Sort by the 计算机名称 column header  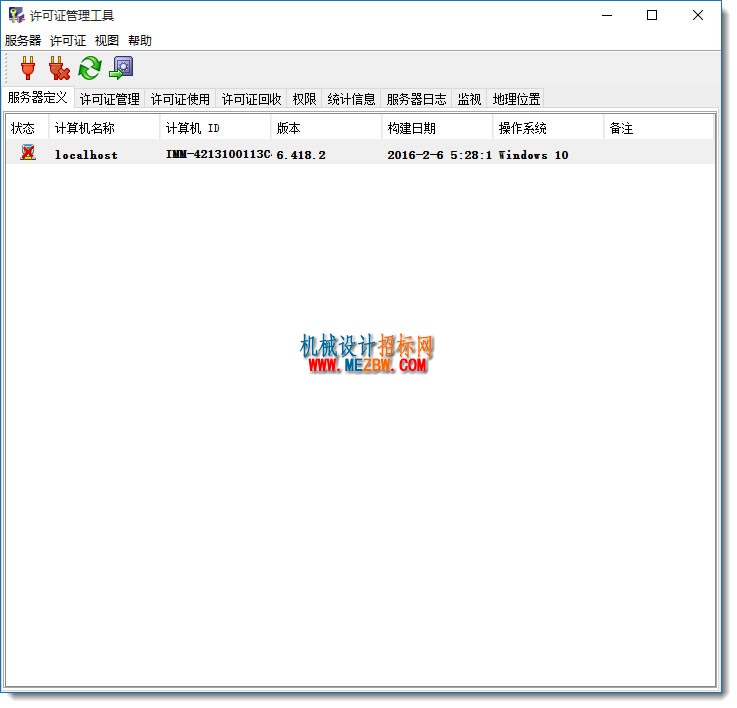(x=104, y=128)
